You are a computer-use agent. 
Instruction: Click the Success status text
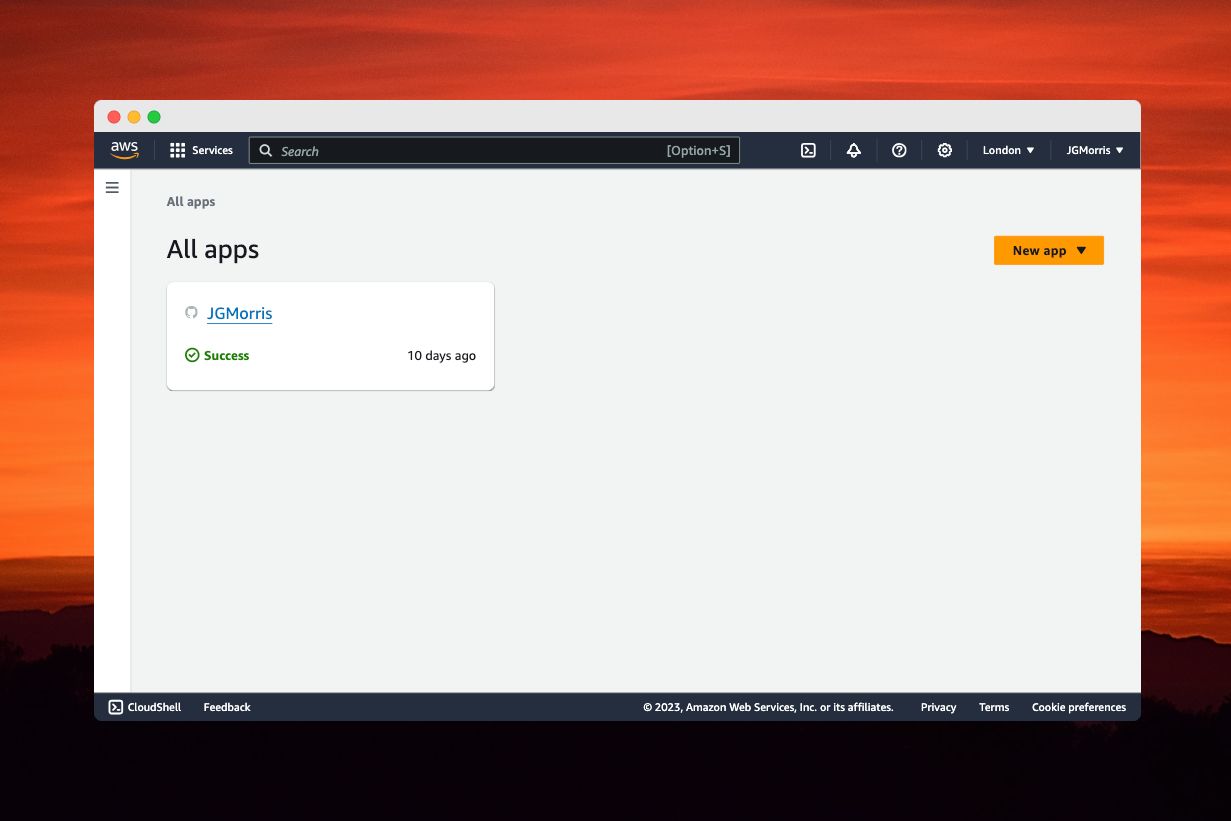(x=227, y=355)
